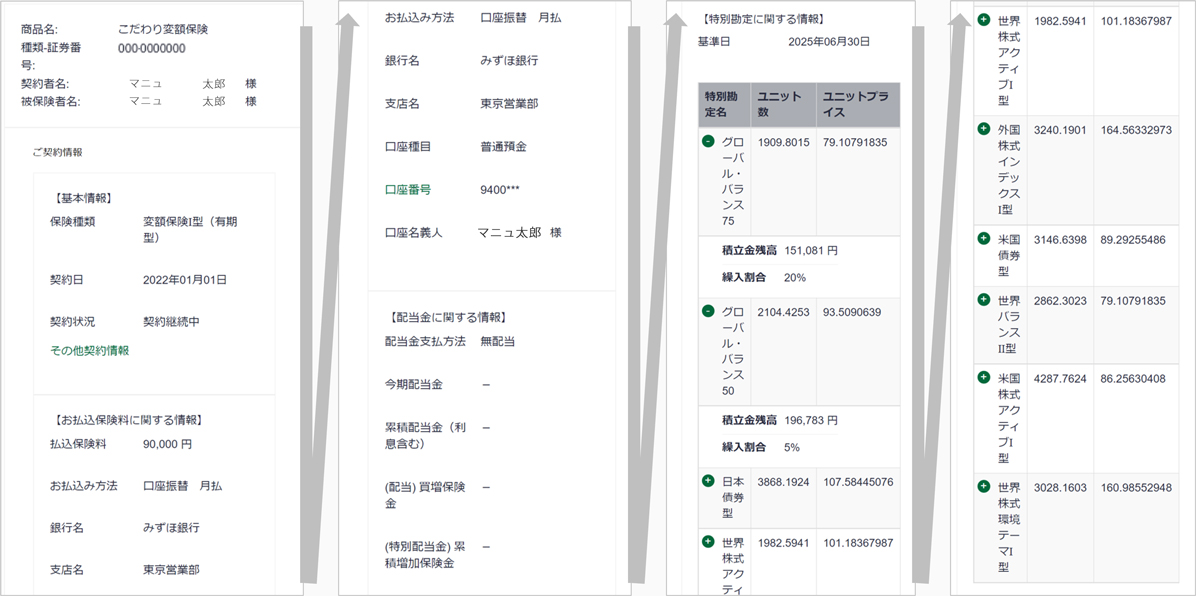Expand the 世界株式環境テーマI型 row
Screen dimensions: 1196x596
(x=984, y=486)
